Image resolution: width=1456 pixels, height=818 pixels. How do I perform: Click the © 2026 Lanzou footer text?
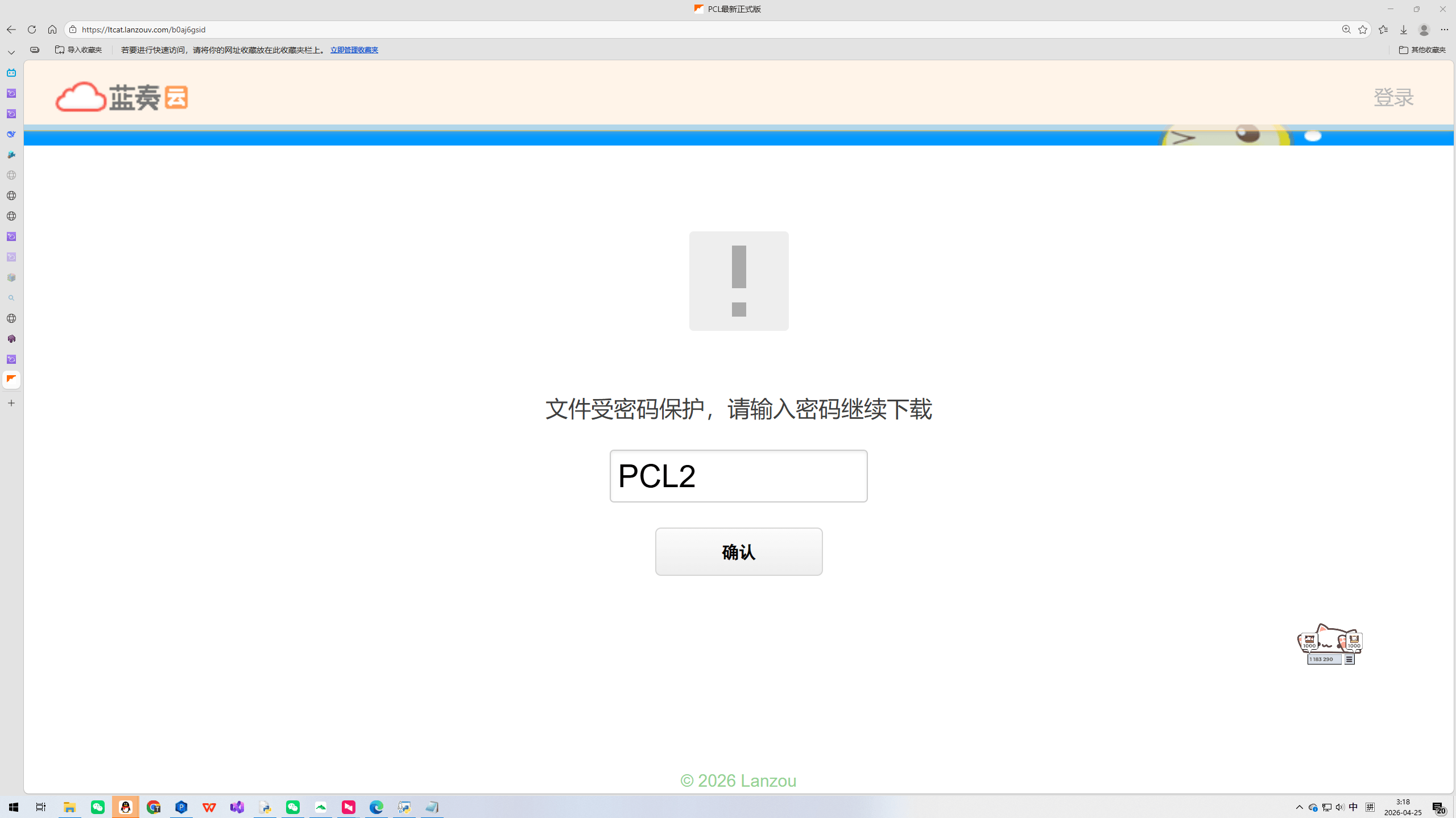[738, 780]
